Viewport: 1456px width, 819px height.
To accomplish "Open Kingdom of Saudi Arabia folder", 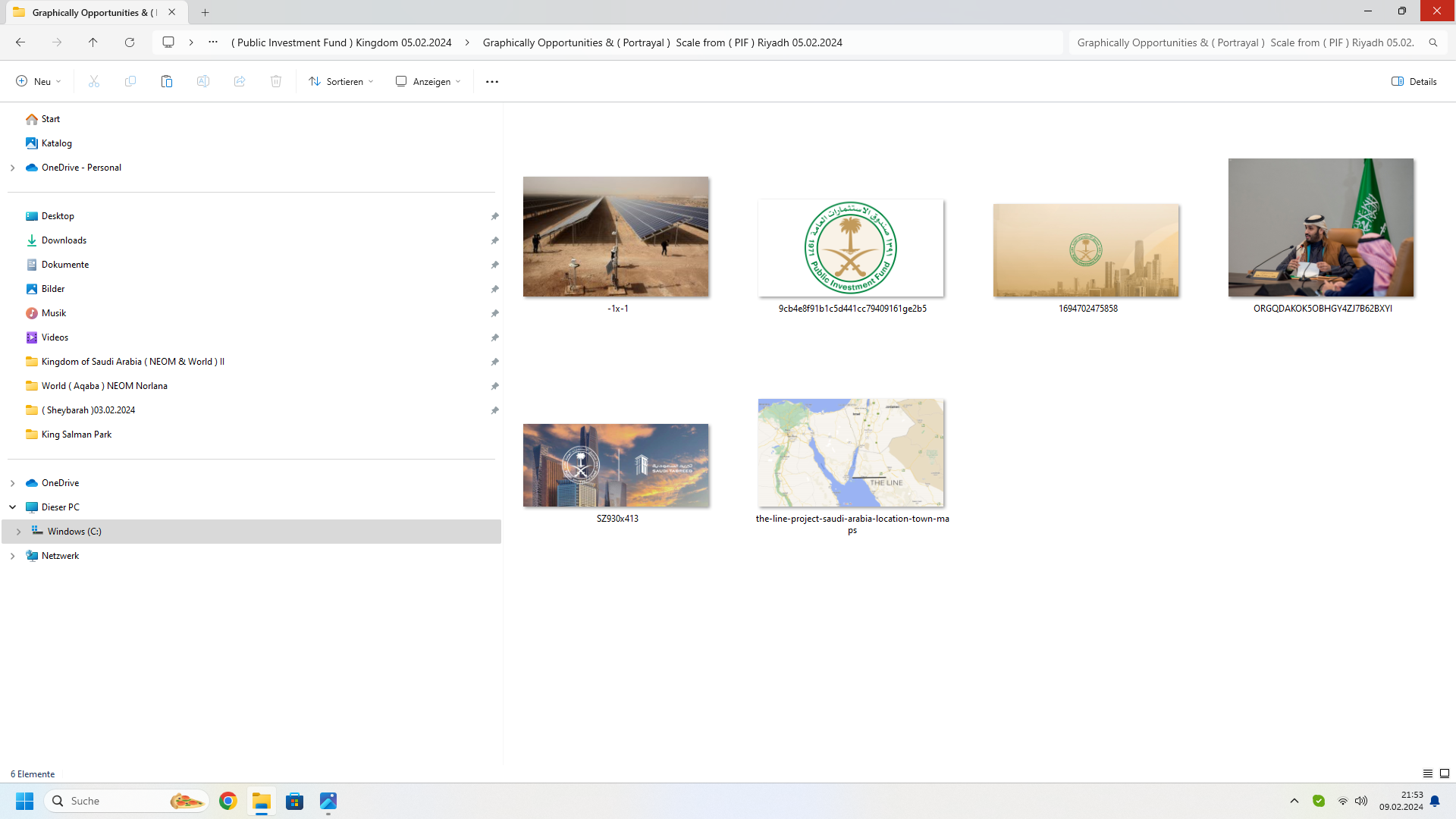I will click(125, 362).
